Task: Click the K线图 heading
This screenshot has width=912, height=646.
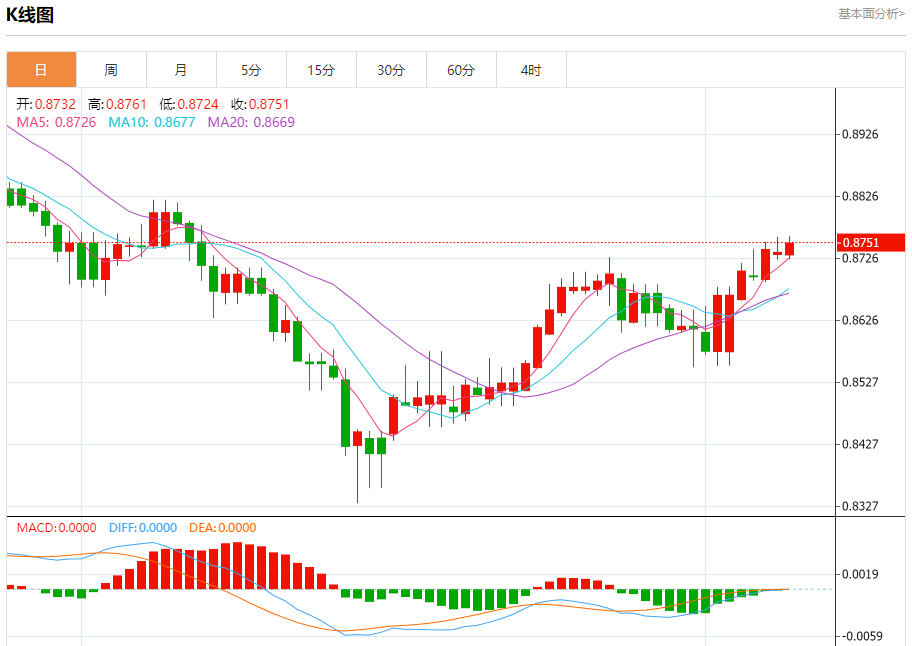Action: point(30,15)
